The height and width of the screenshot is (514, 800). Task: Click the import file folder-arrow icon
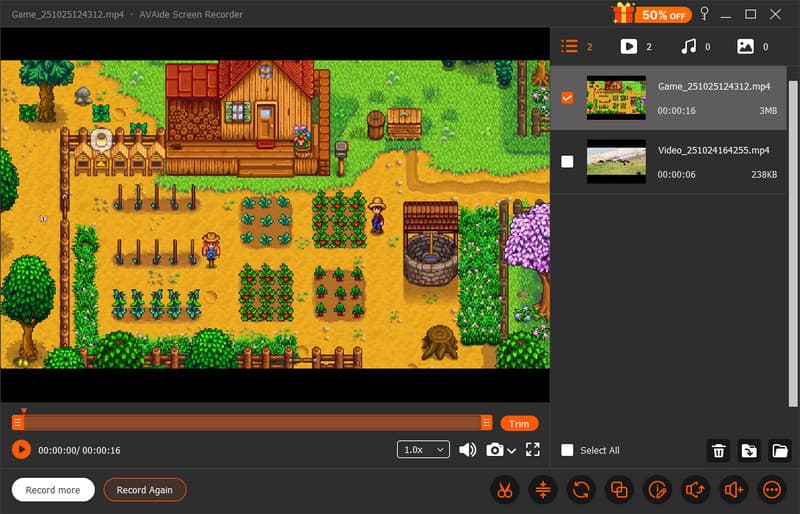click(749, 451)
